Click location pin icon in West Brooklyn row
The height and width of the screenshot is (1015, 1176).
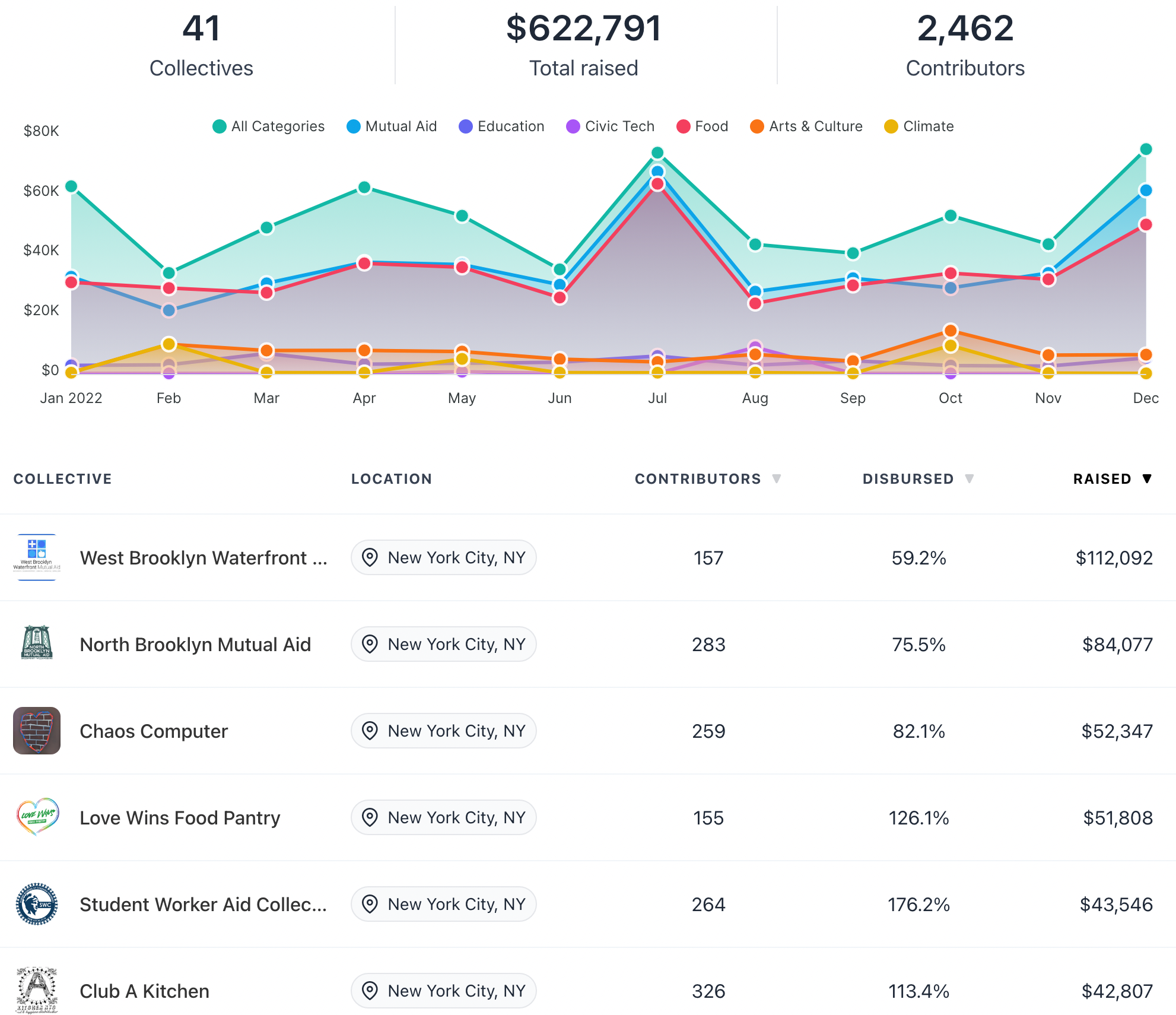370,557
